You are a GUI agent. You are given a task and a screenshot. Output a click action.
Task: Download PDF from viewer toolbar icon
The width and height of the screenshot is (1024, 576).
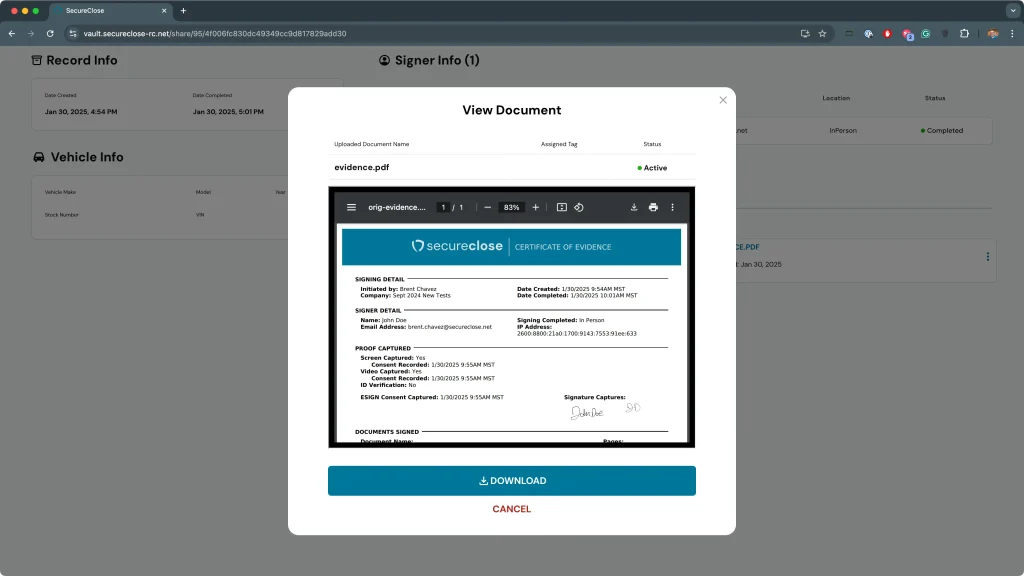(634, 207)
